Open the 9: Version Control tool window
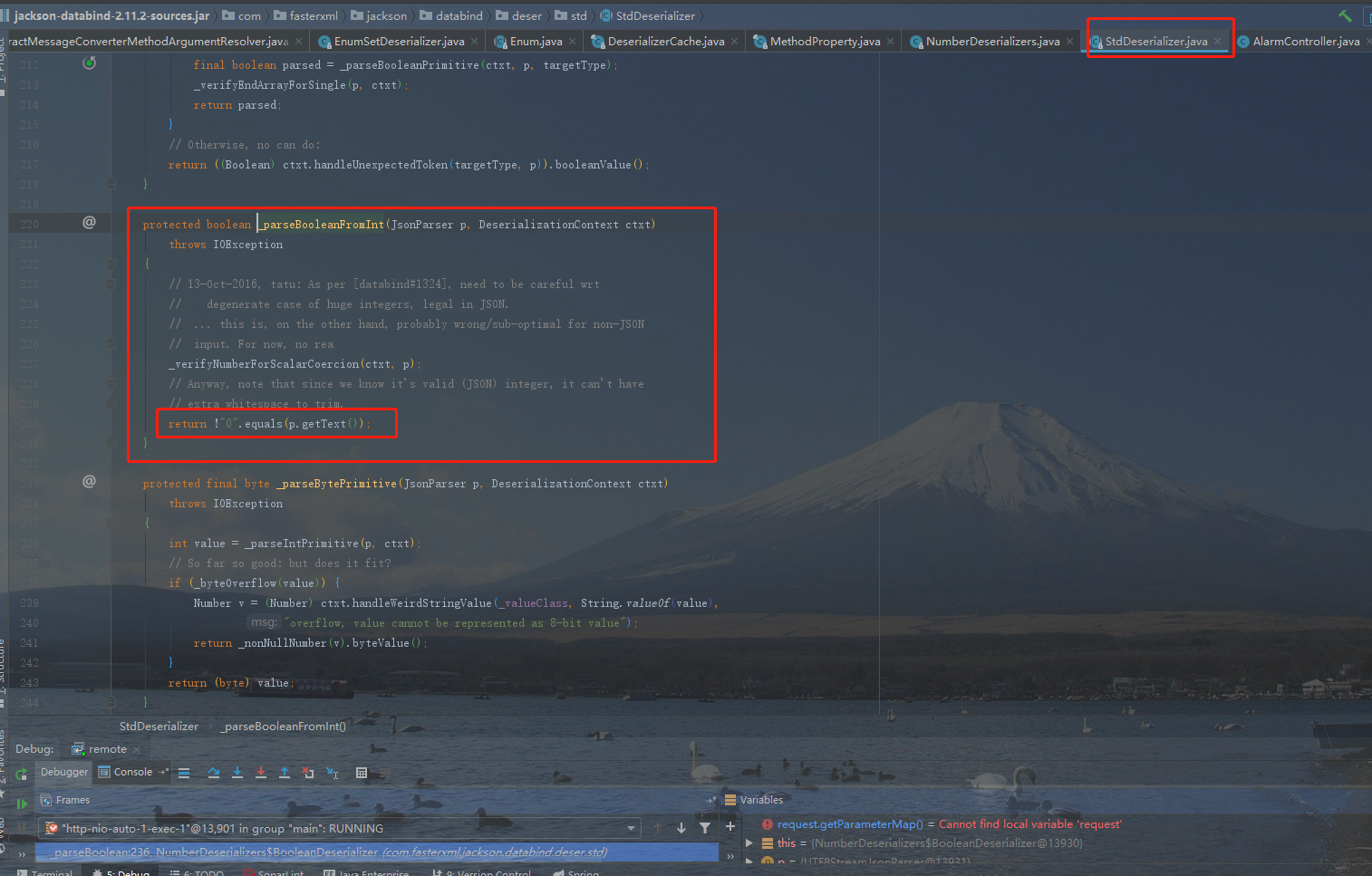This screenshot has width=1372, height=876. click(x=482, y=872)
